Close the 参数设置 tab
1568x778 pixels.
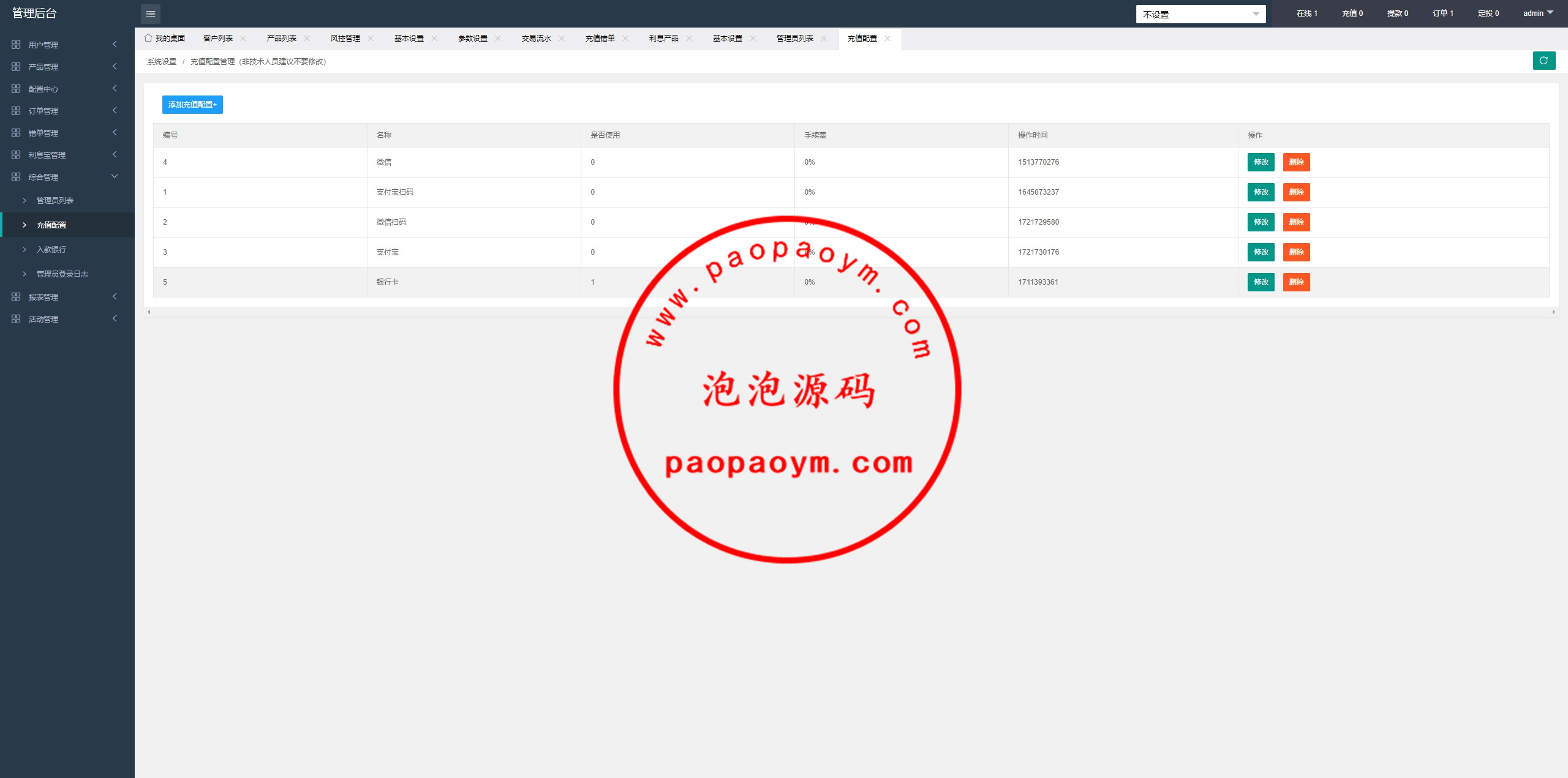click(498, 38)
